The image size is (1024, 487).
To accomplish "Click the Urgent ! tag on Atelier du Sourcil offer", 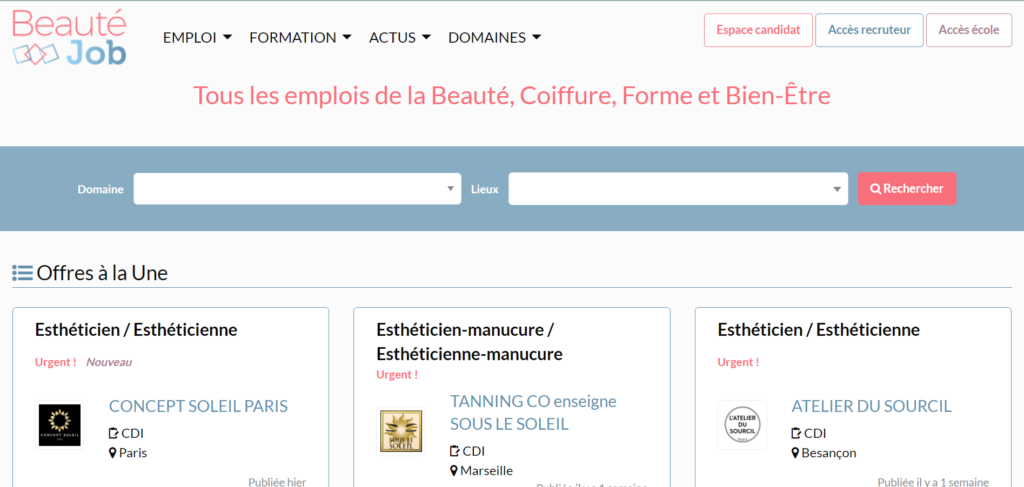I will 738,362.
